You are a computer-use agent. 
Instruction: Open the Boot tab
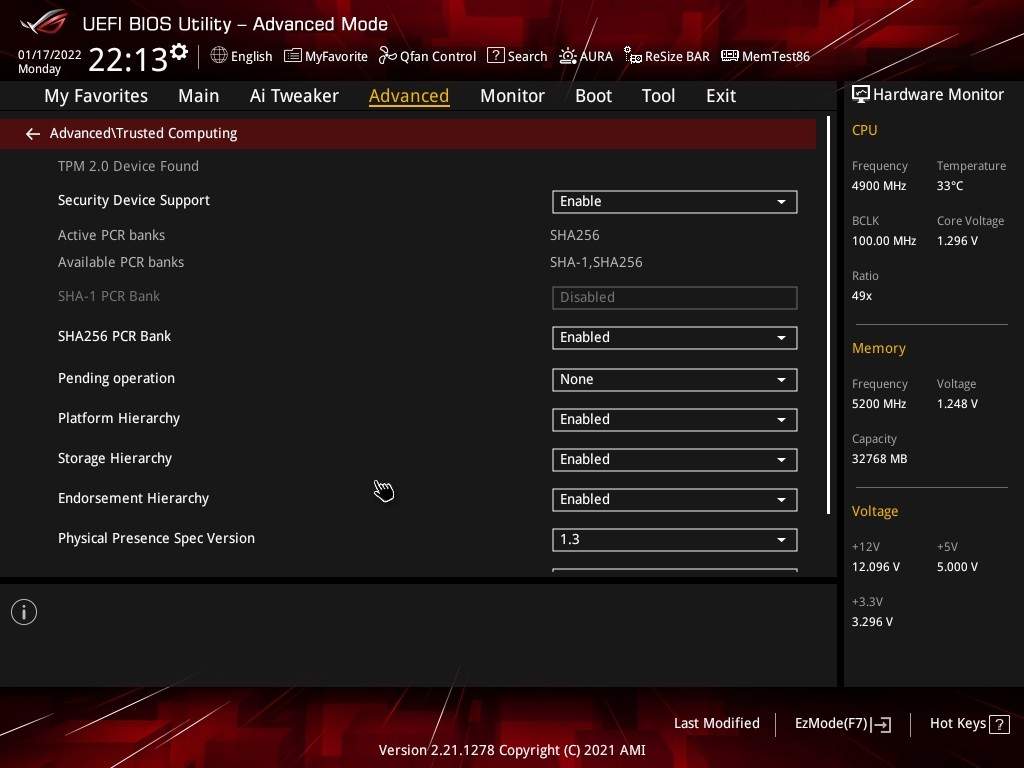593,95
